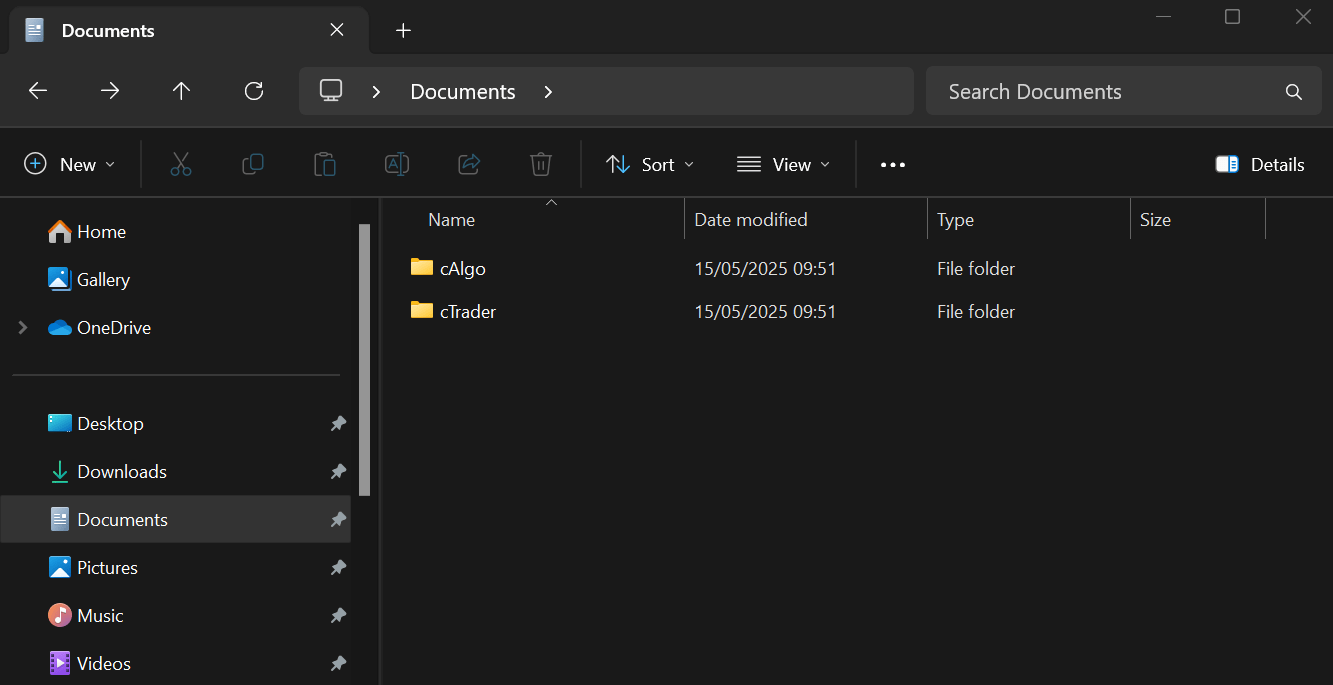
Task: Click the cAlgo date modified cell
Action: point(765,269)
